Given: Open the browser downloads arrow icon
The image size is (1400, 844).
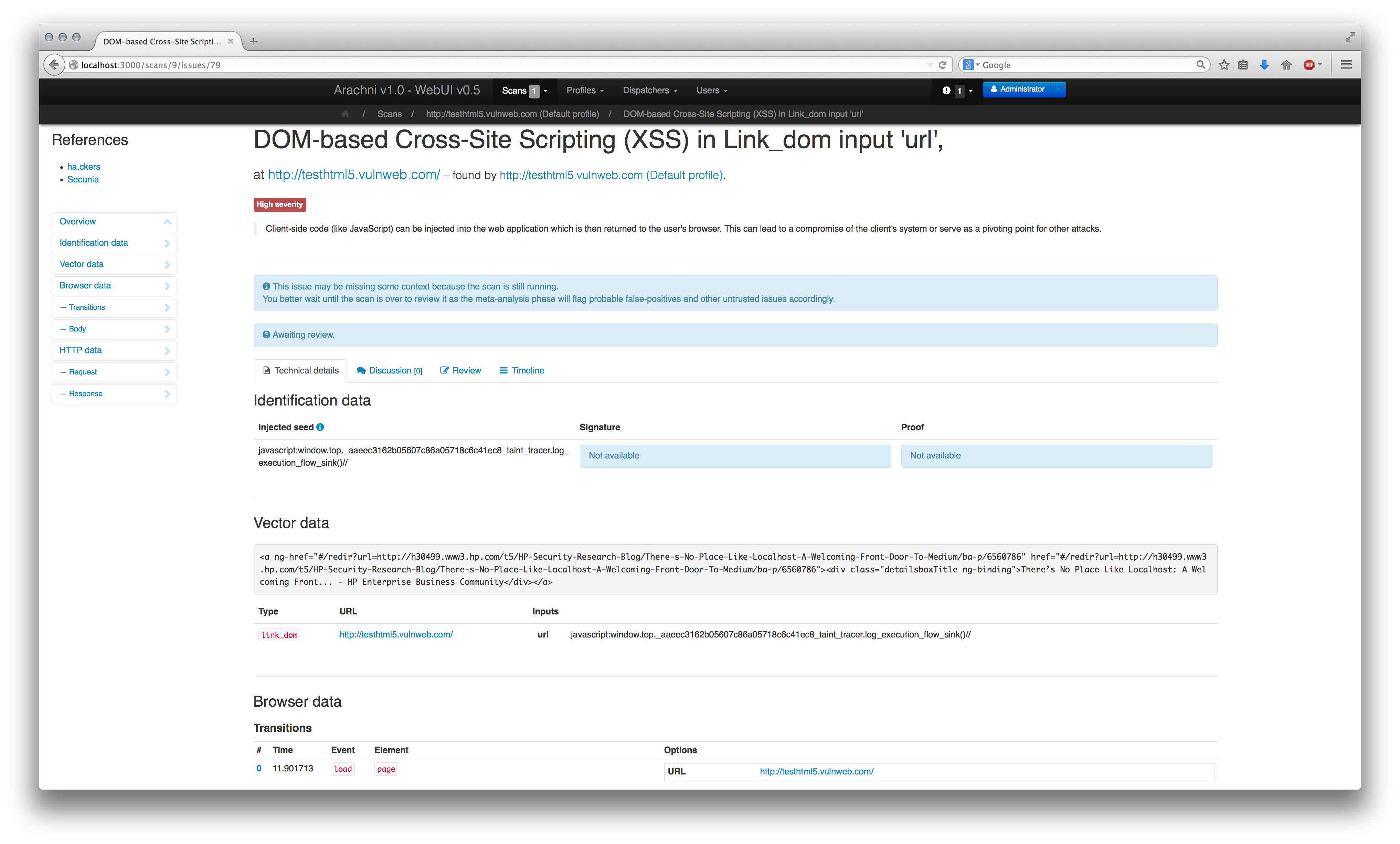Looking at the screenshot, I should click(1264, 65).
